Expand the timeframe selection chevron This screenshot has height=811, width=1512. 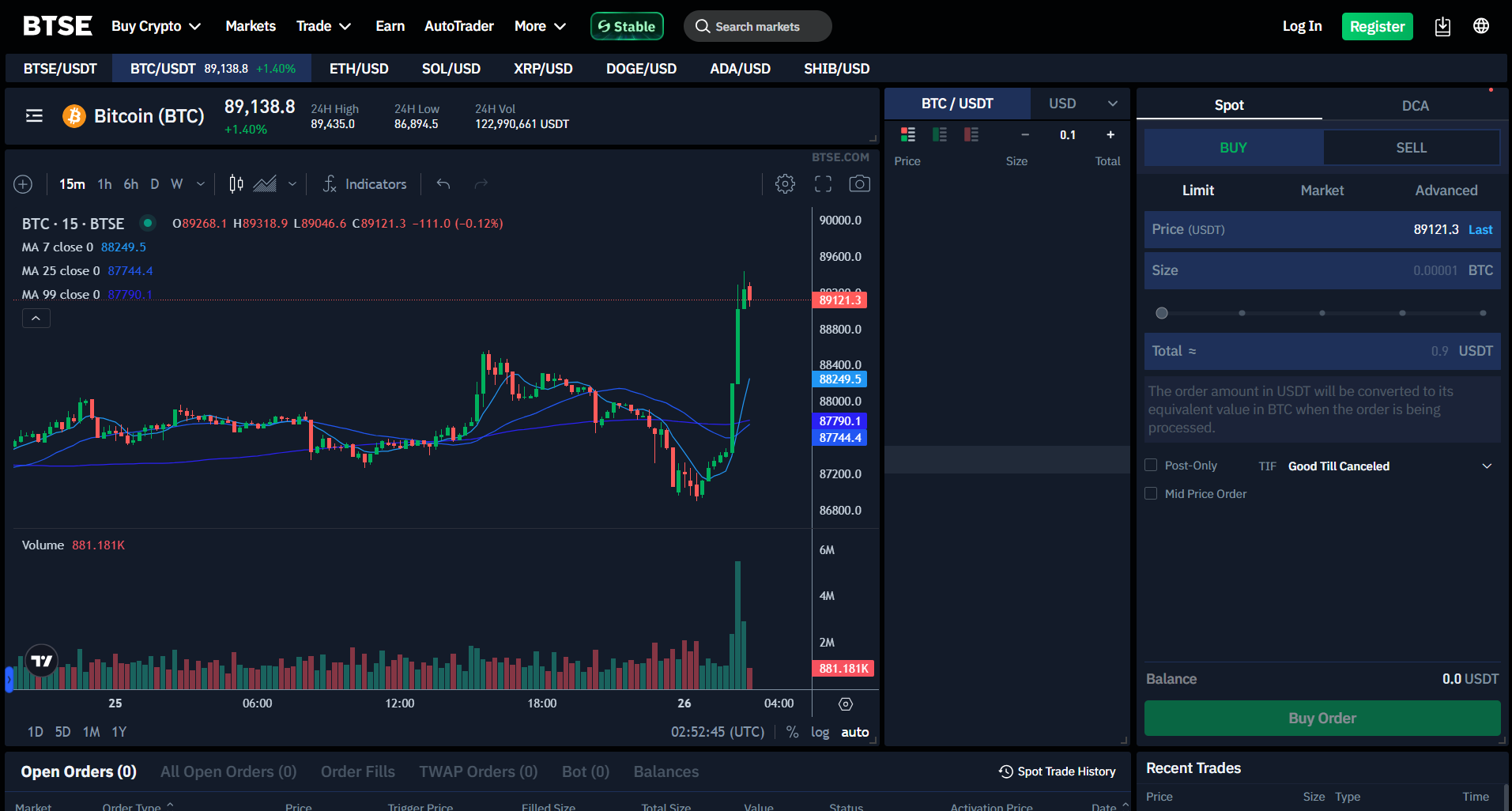coord(201,183)
